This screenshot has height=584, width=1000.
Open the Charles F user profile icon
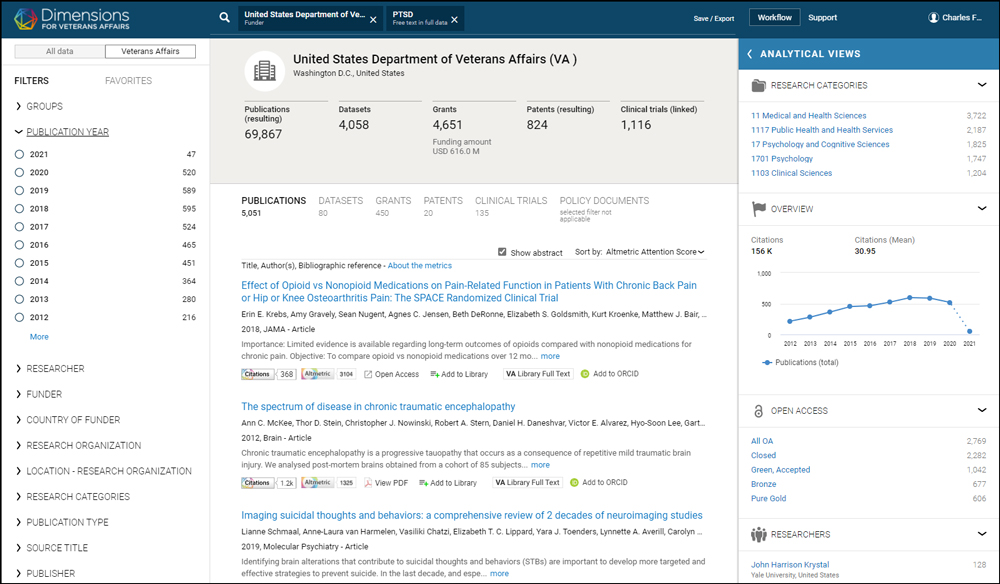click(x=933, y=18)
